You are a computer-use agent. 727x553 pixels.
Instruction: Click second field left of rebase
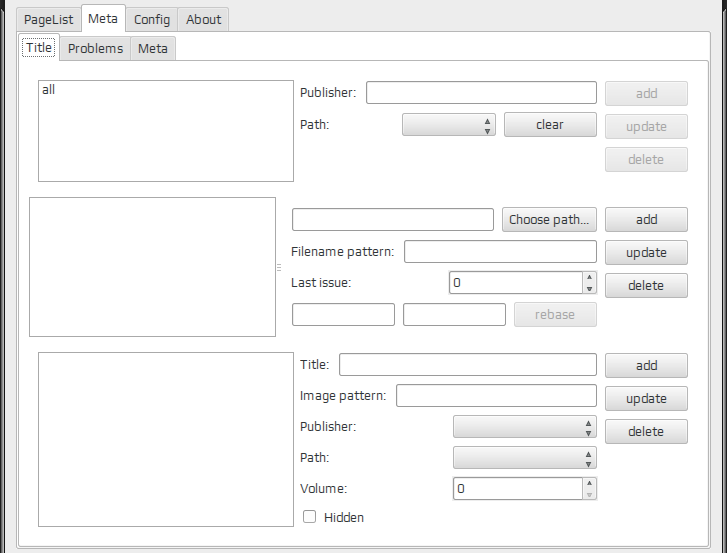point(454,314)
